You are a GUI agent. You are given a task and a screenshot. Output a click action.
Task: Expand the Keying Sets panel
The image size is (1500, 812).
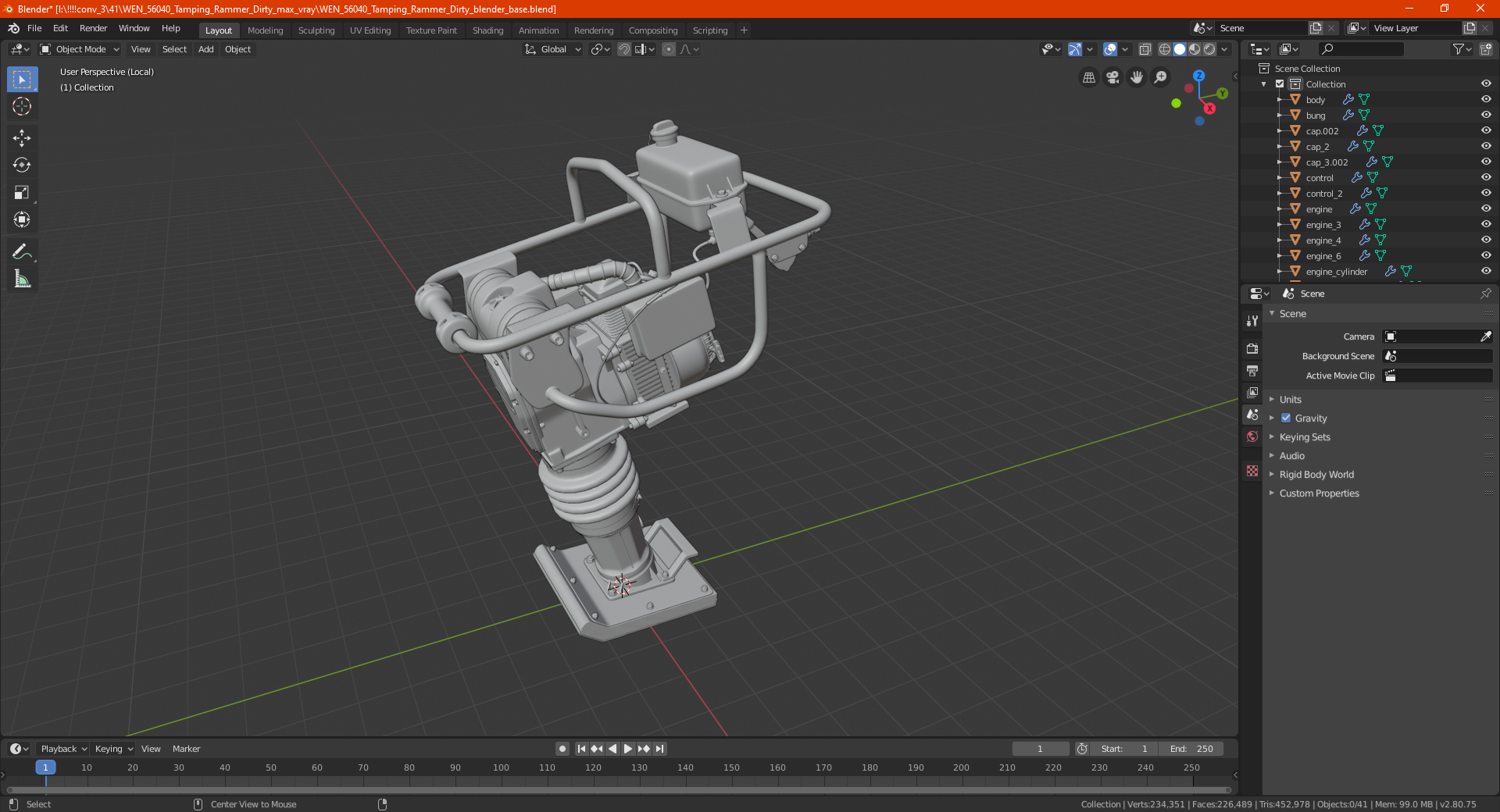pos(1305,436)
